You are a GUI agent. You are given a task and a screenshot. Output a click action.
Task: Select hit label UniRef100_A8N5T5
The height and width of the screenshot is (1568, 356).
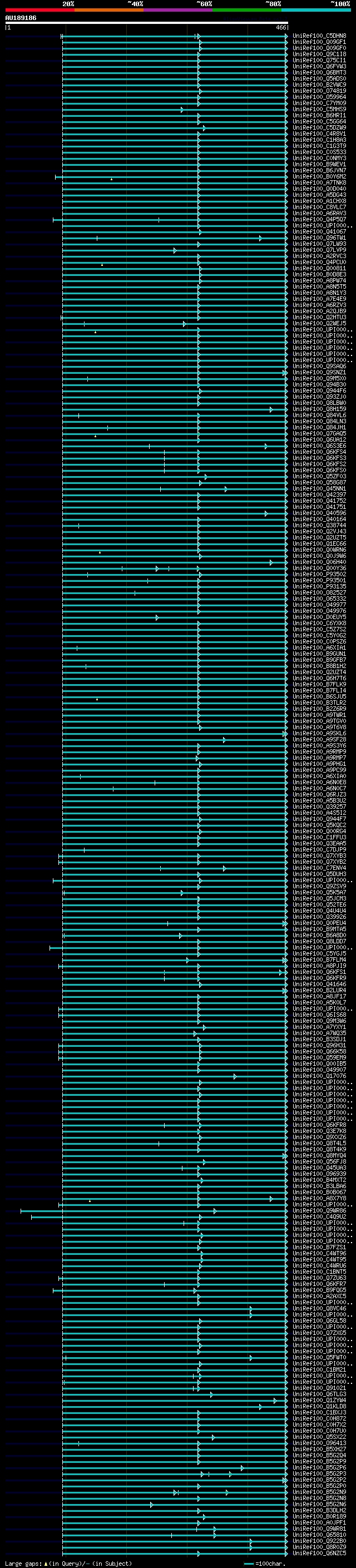pos(319,286)
